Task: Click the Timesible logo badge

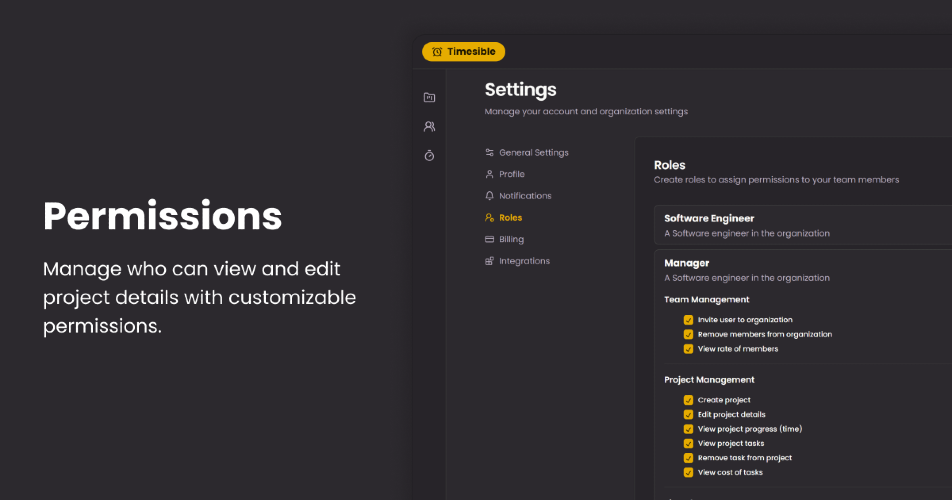Action: click(463, 52)
